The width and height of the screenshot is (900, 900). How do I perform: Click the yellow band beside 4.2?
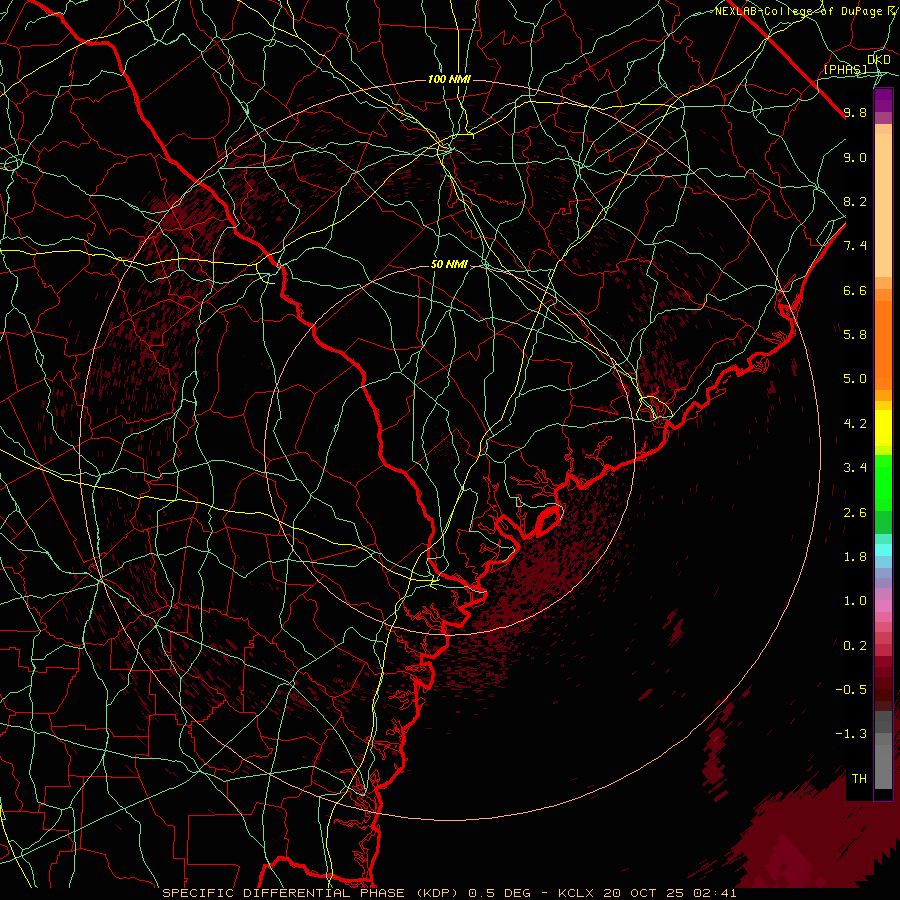pos(883,428)
